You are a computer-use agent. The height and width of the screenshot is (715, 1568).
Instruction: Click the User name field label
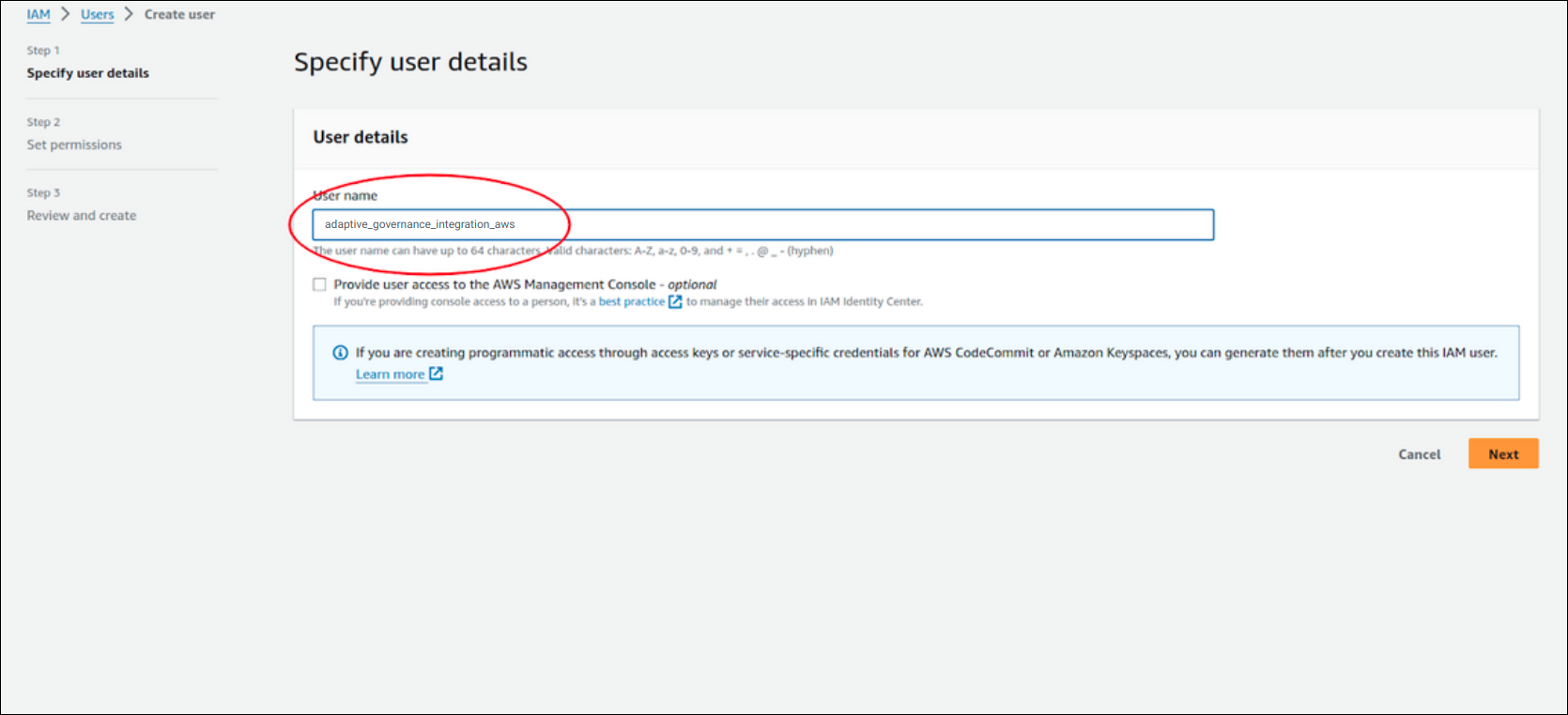346,196
